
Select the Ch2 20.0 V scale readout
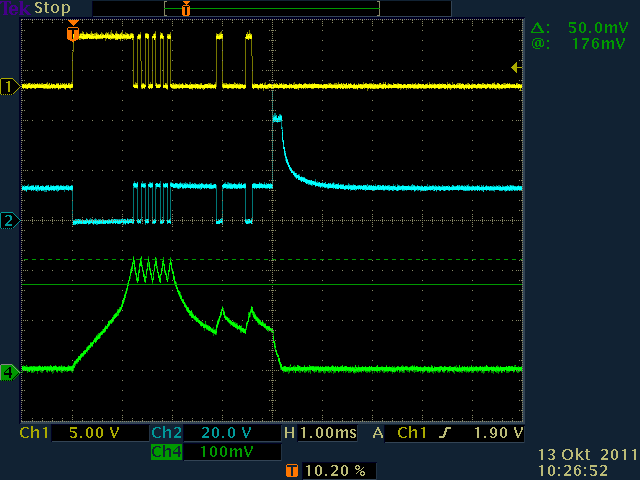click(x=214, y=434)
